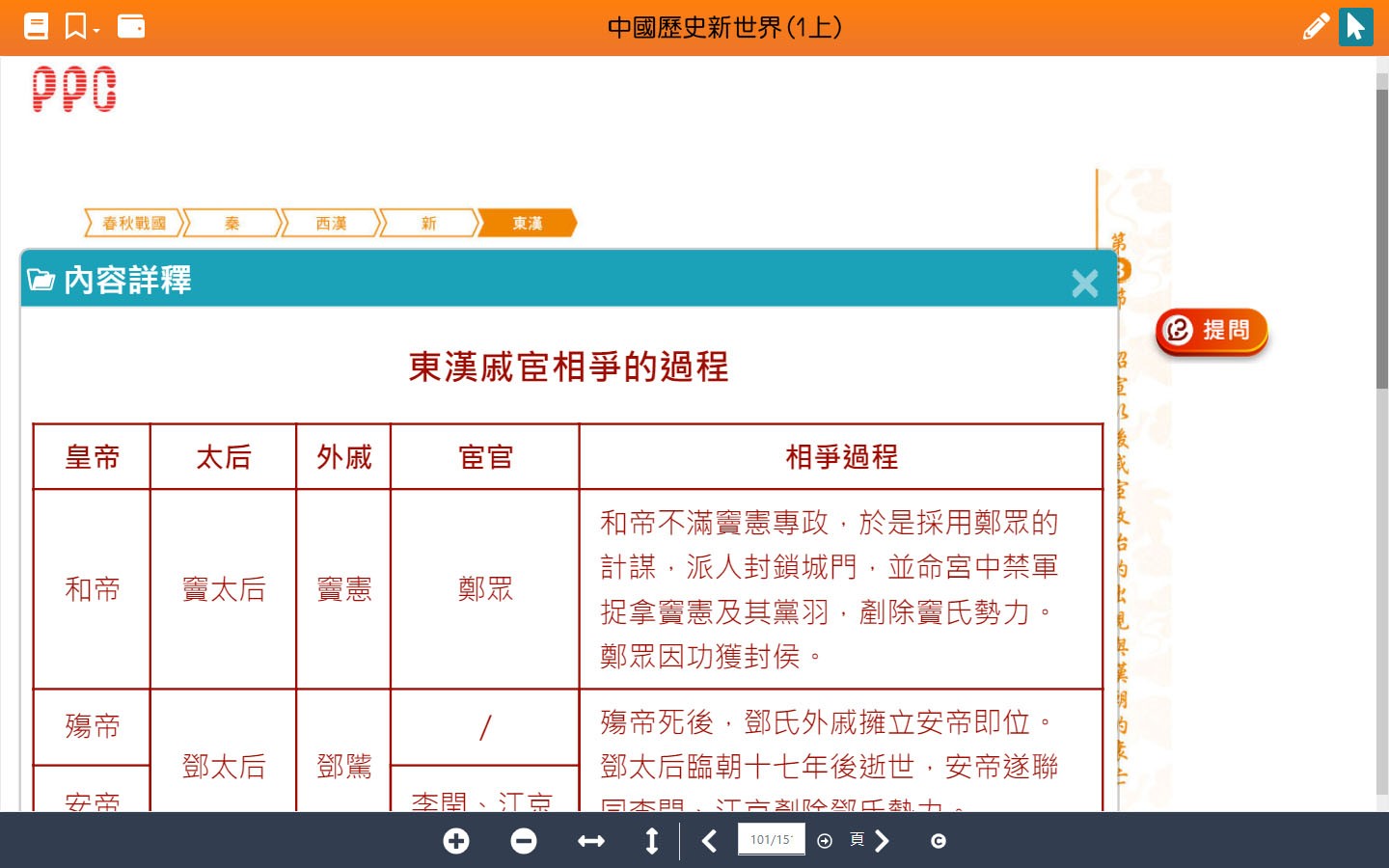Select the 春秋戰國 timeline tab

(134, 224)
